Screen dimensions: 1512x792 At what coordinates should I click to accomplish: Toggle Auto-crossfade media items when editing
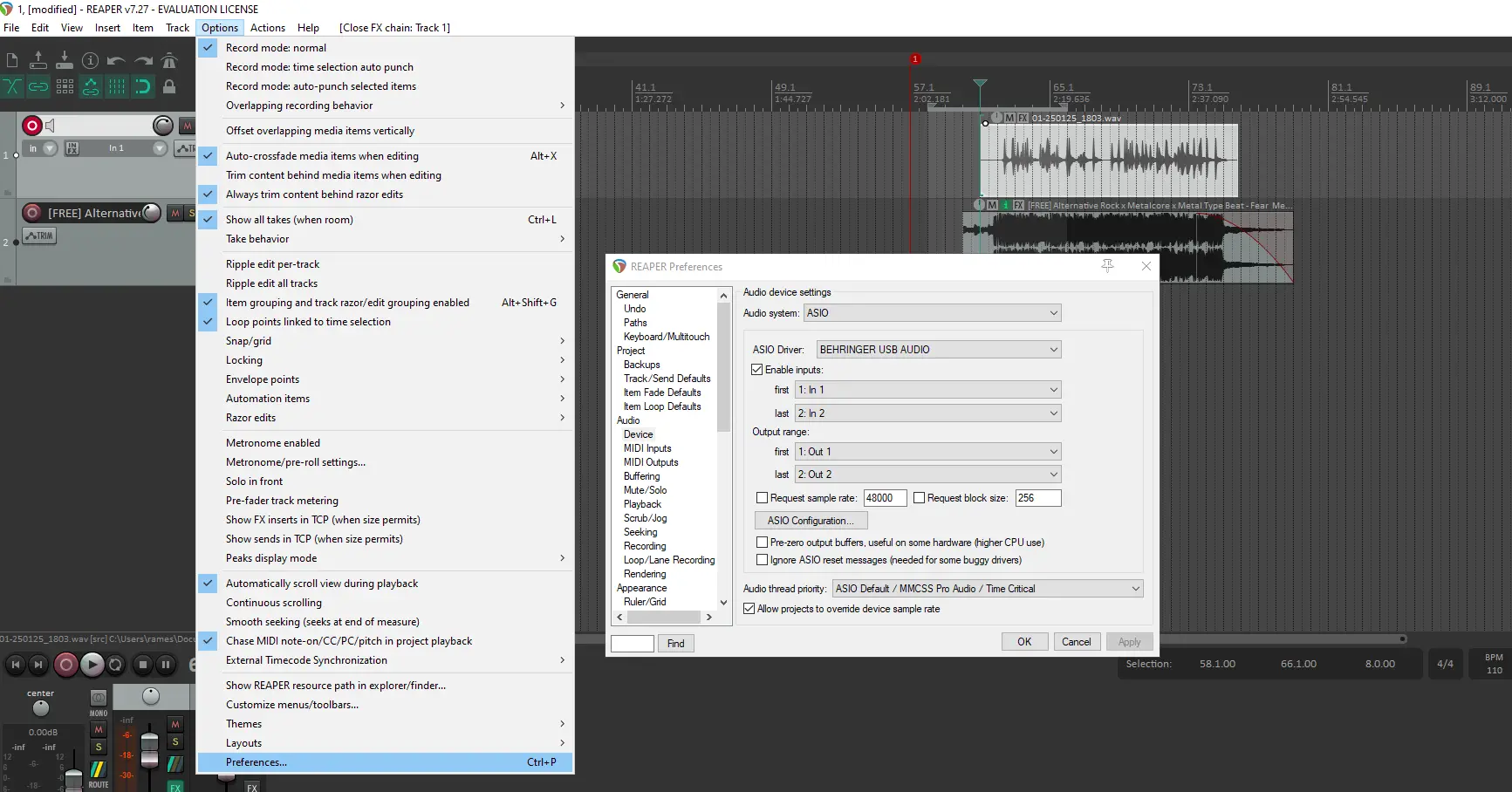click(386, 156)
